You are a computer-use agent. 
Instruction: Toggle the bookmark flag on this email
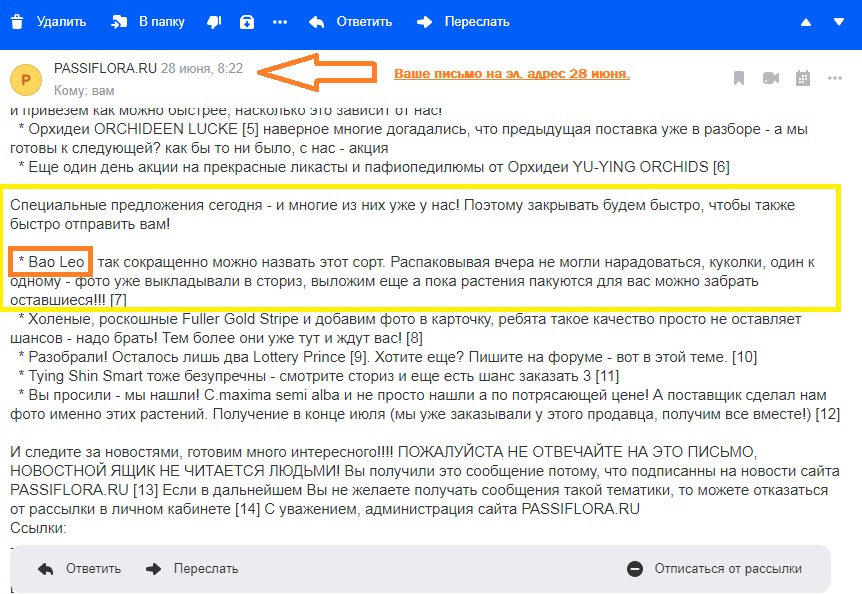click(739, 78)
